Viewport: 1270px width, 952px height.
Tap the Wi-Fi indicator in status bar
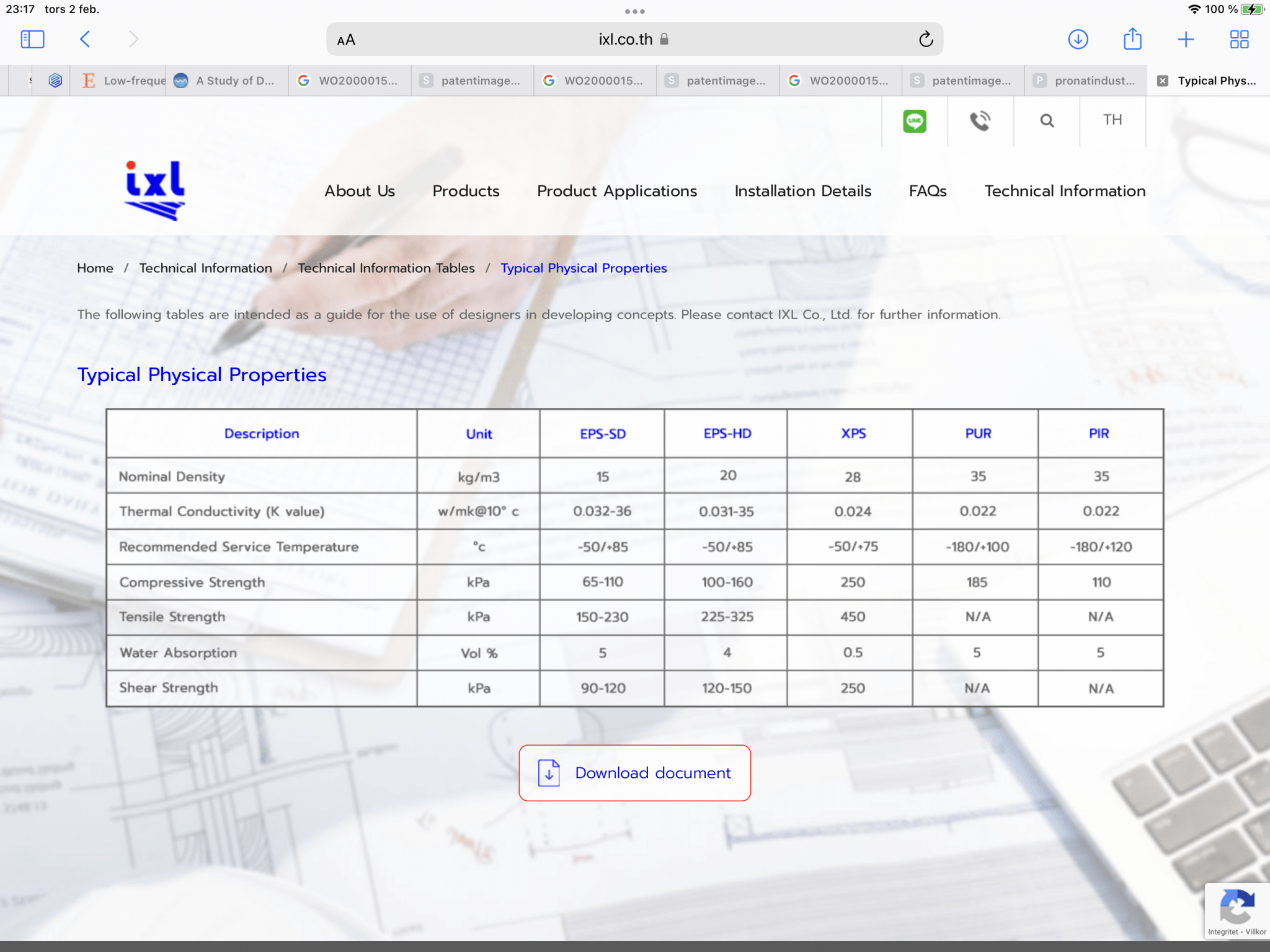[1194, 9]
